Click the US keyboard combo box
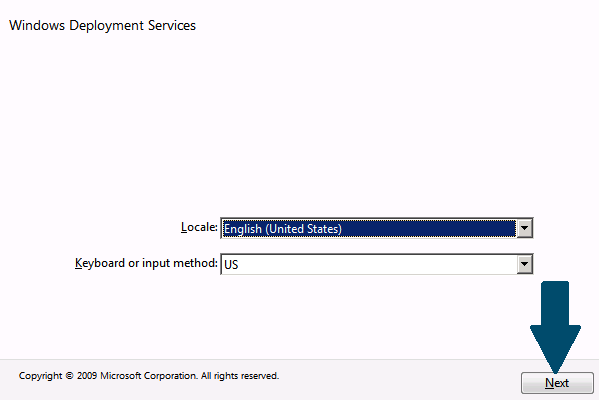The width and height of the screenshot is (599, 400). (x=376, y=264)
